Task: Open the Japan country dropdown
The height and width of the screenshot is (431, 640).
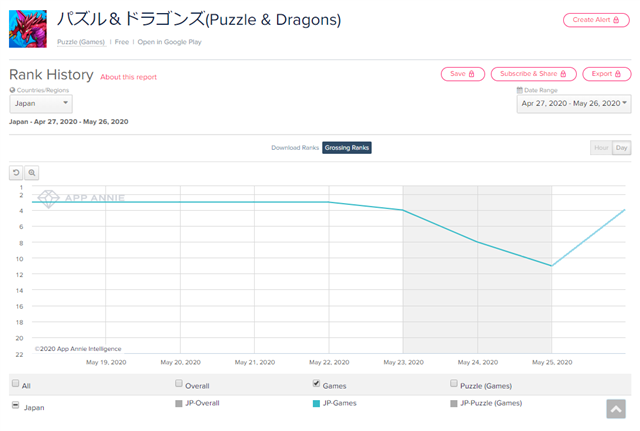Action: [x=41, y=103]
